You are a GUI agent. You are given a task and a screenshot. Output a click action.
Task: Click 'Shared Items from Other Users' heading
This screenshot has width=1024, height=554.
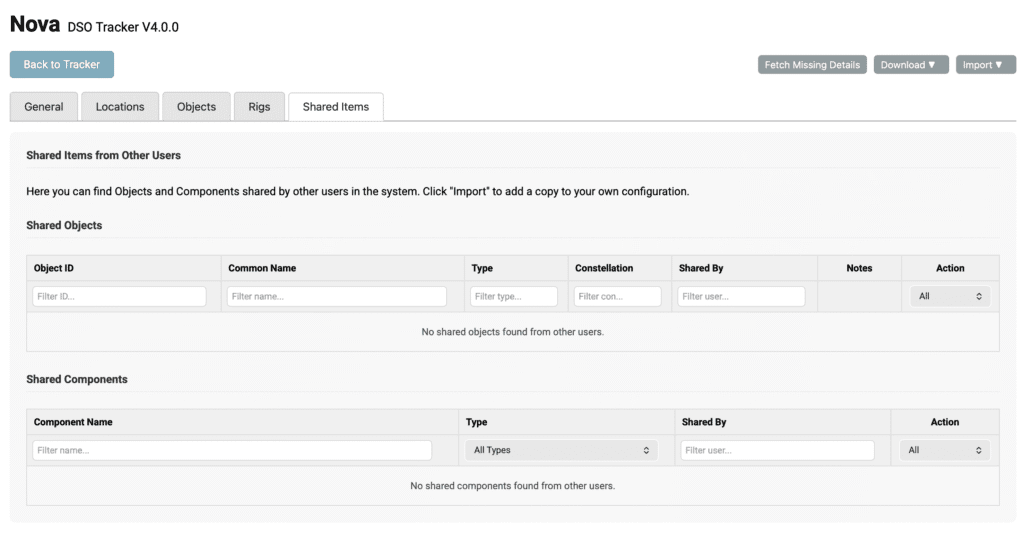pyautogui.click(x=103, y=155)
